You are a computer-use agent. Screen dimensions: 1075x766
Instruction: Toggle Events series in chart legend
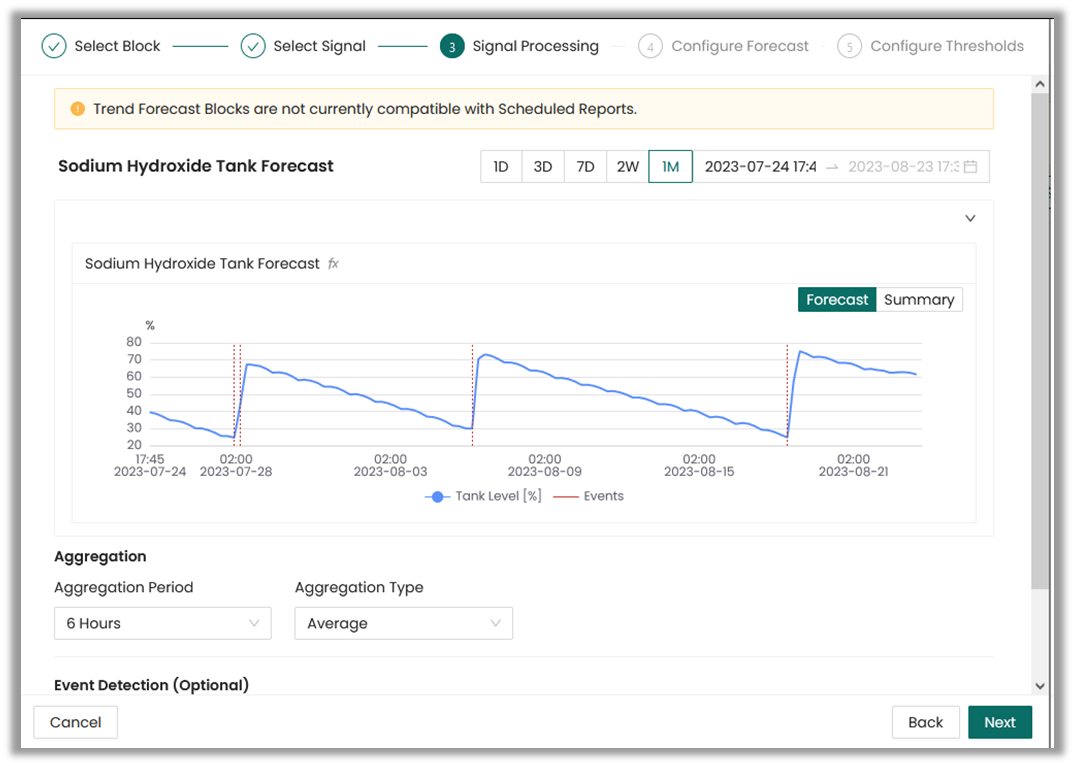(589, 496)
